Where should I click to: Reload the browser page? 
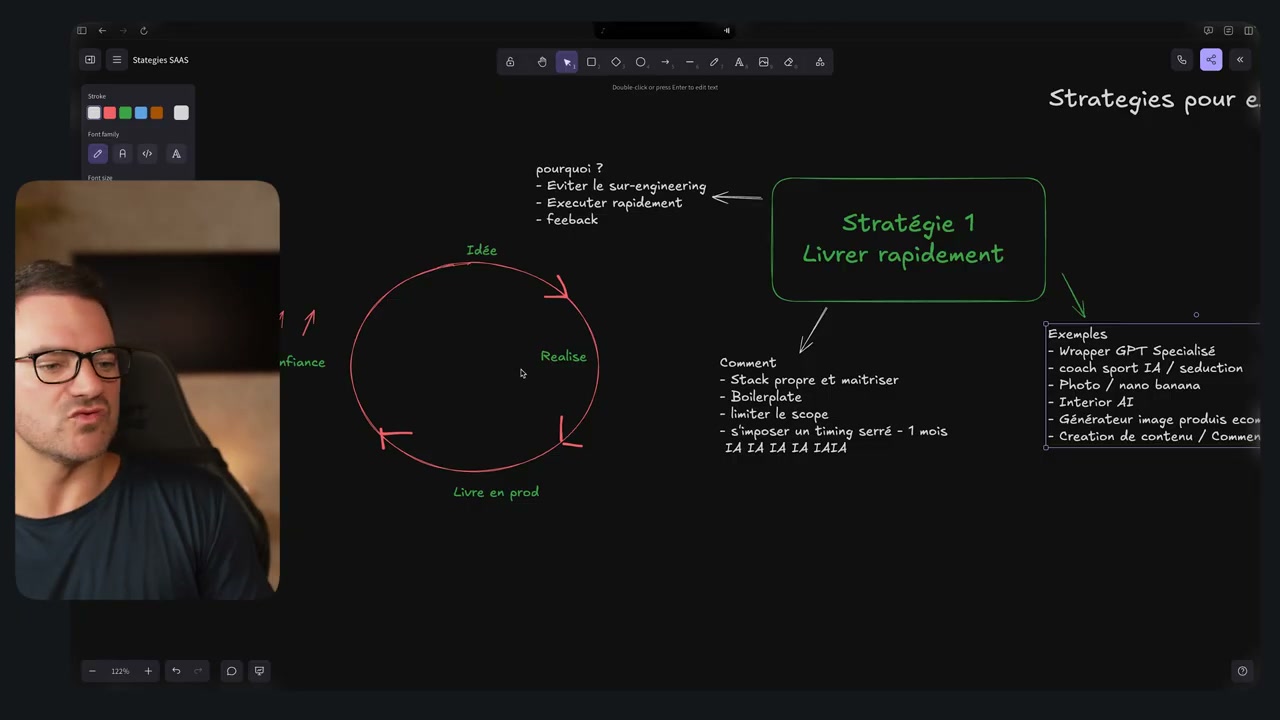144,31
